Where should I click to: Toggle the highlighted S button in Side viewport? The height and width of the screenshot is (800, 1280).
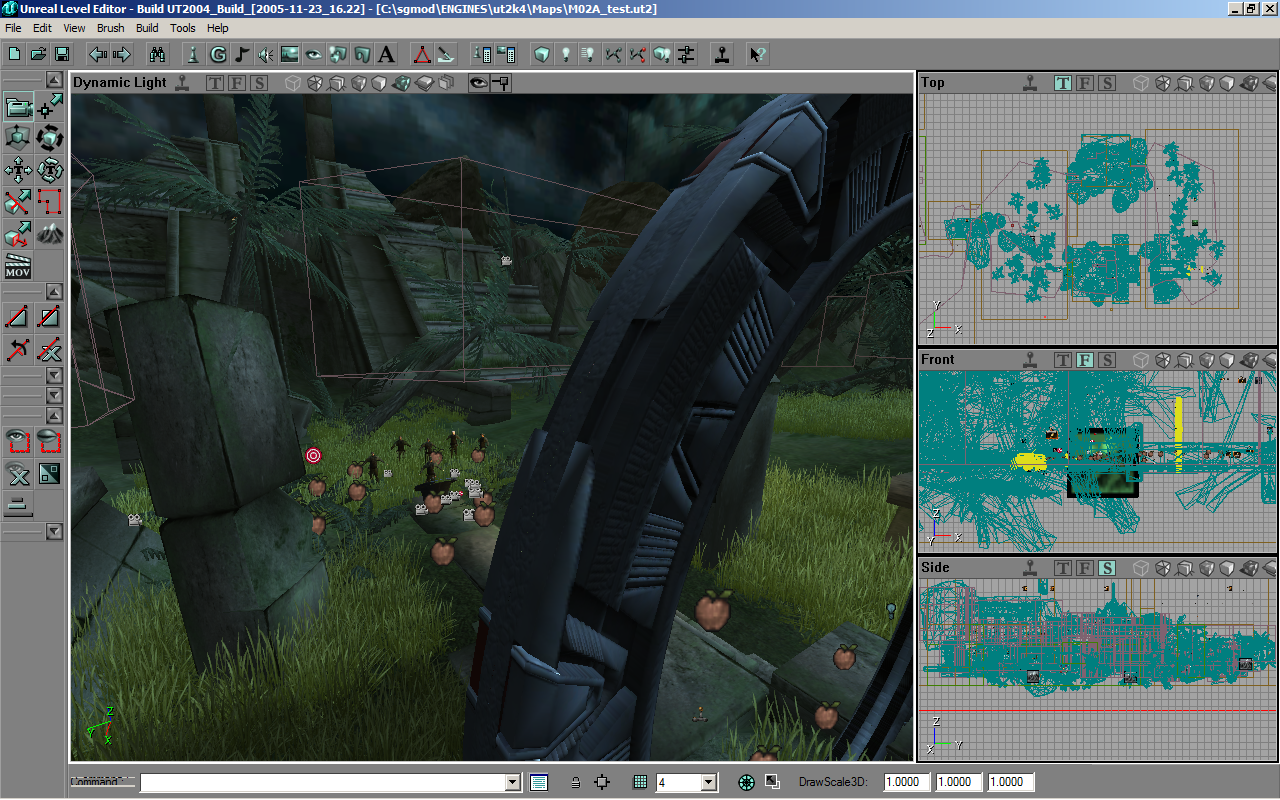(1107, 568)
